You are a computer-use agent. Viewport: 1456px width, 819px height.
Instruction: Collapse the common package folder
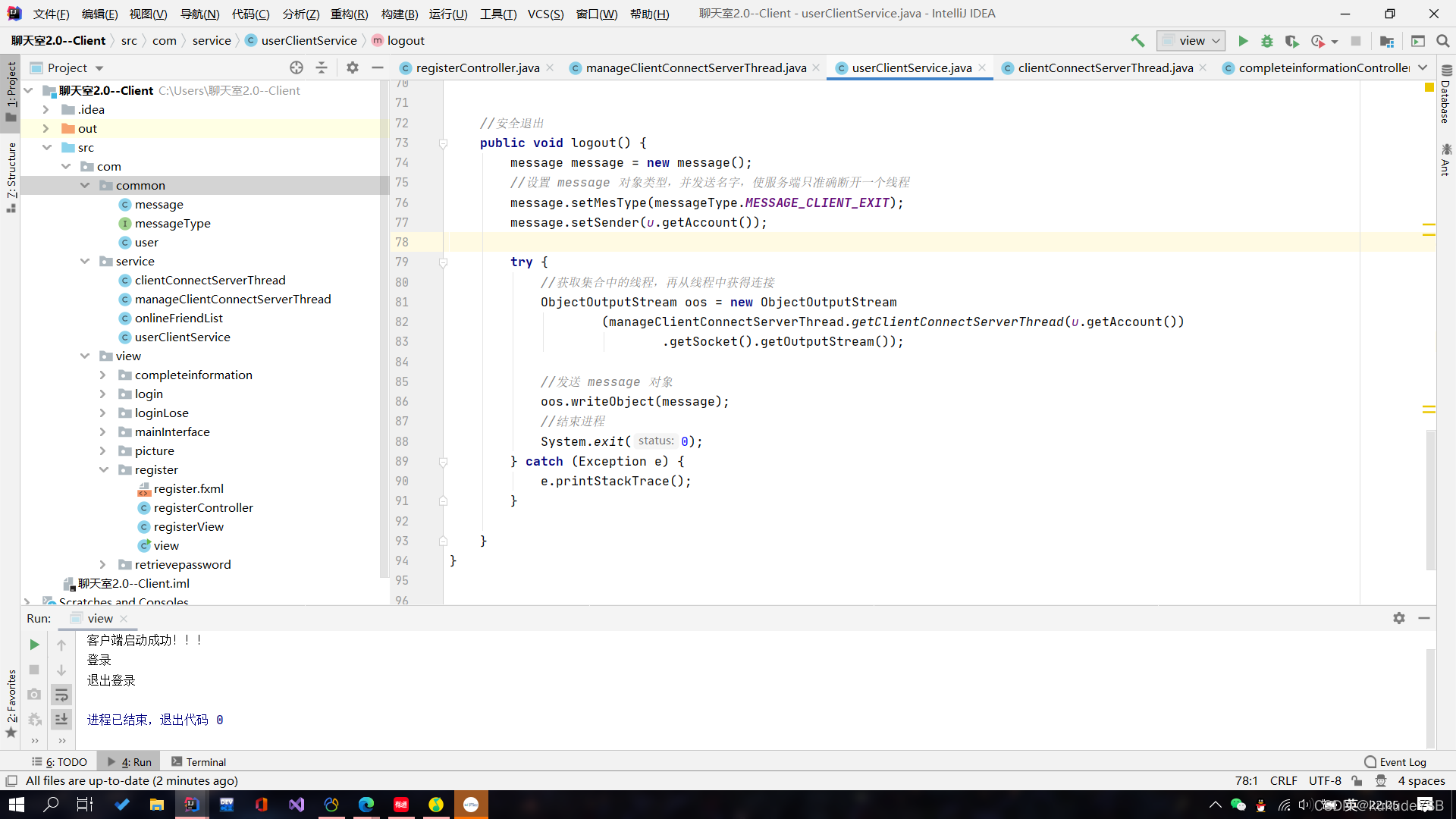click(x=85, y=186)
